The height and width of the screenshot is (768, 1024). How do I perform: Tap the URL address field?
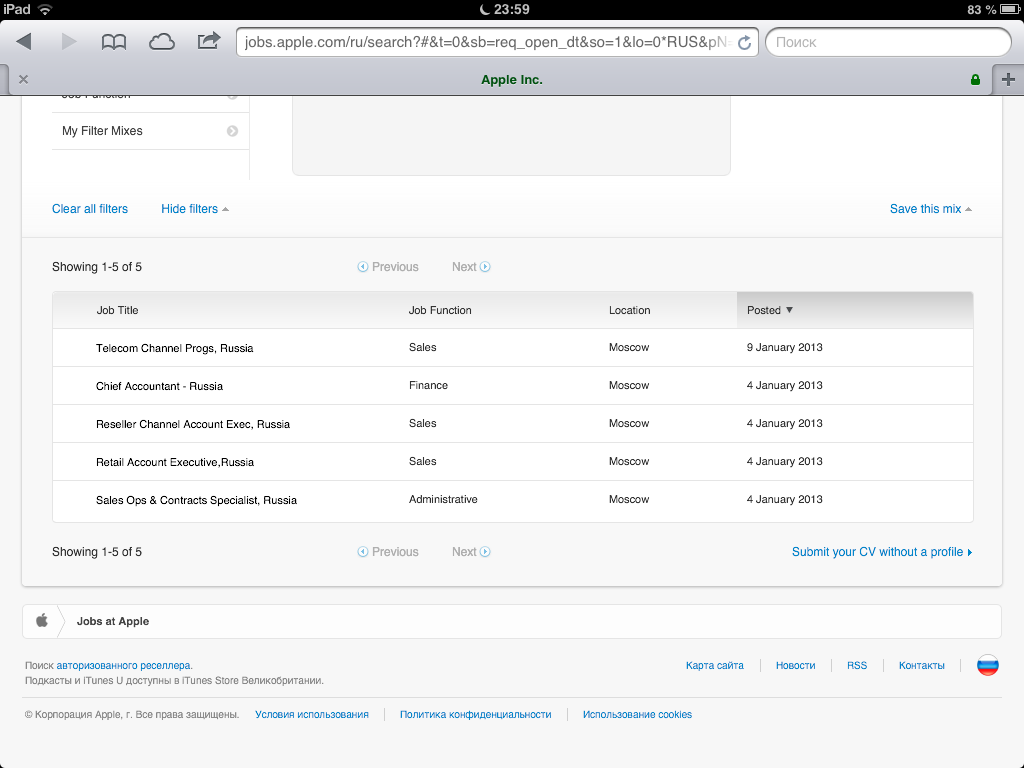(496, 42)
